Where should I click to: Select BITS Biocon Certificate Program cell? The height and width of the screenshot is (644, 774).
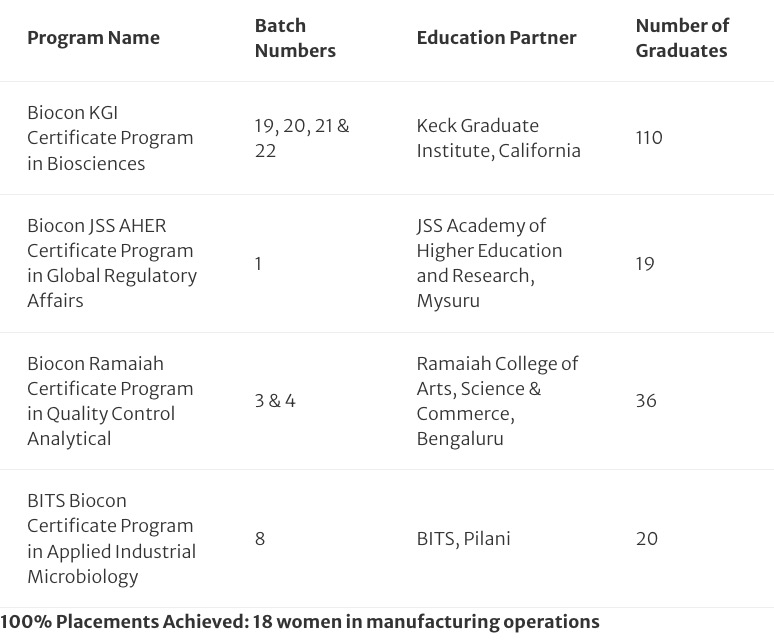click(x=111, y=538)
